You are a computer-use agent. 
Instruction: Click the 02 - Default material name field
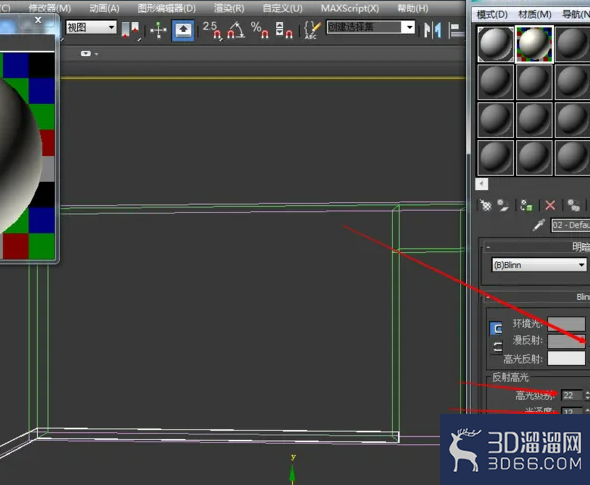[x=570, y=225]
